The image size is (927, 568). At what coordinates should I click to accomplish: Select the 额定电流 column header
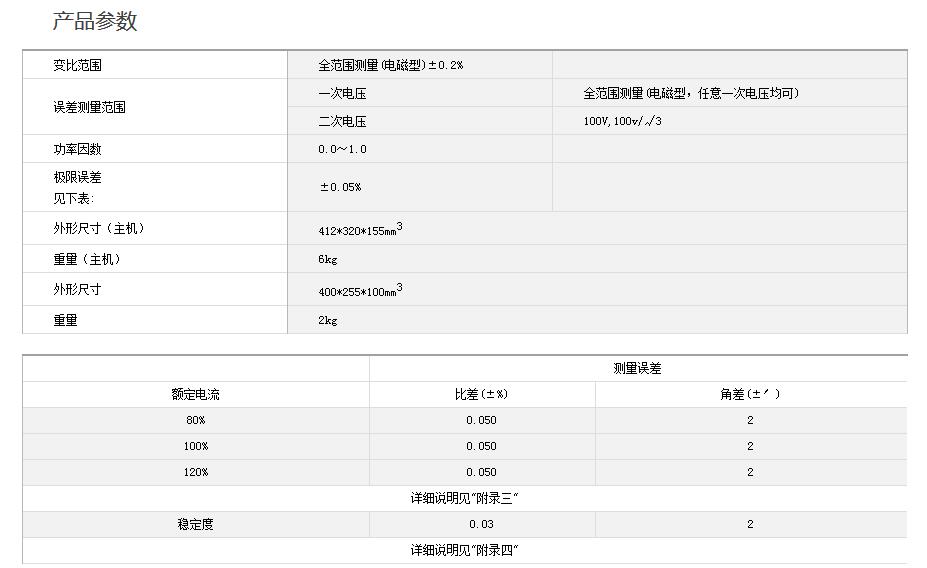tap(195, 394)
